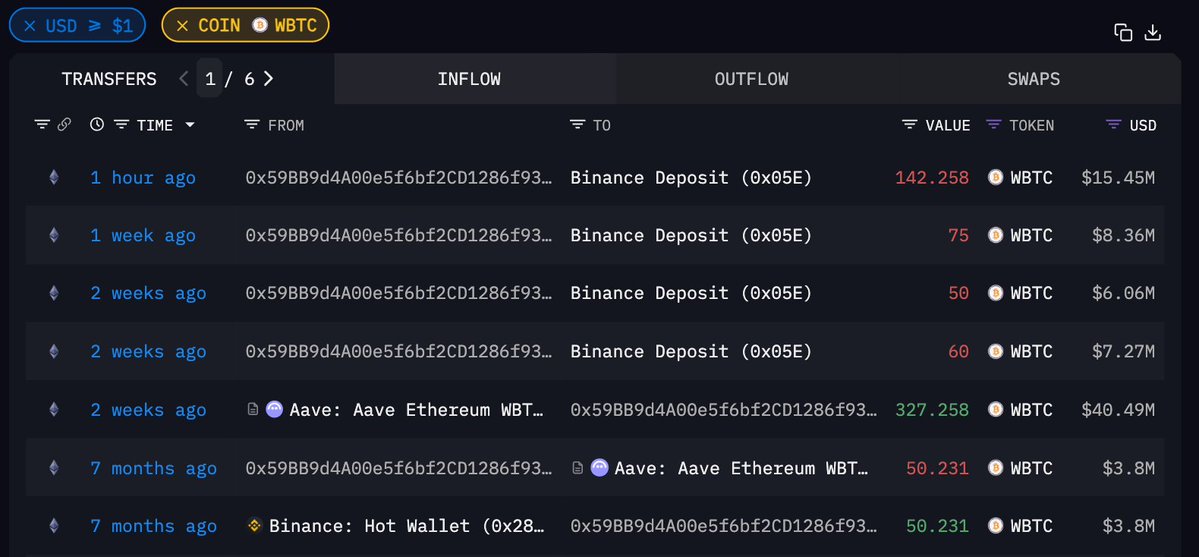Click the chain link icon in header
The width and height of the screenshot is (1199, 557).
coord(64,125)
